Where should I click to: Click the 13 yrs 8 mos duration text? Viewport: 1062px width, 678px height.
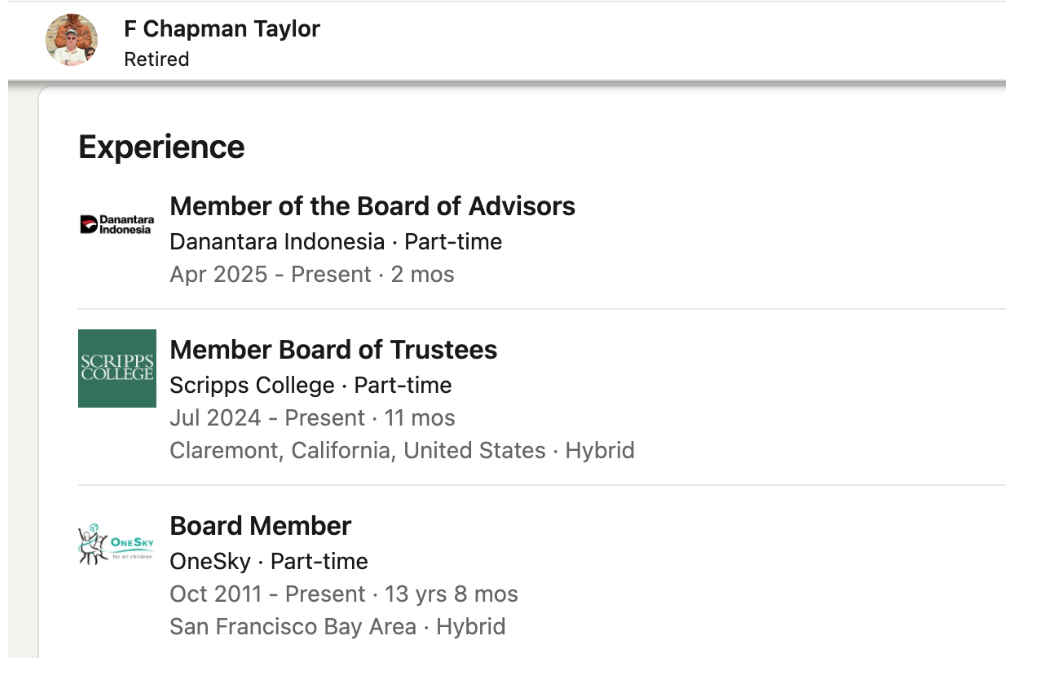[x=451, y=594]
